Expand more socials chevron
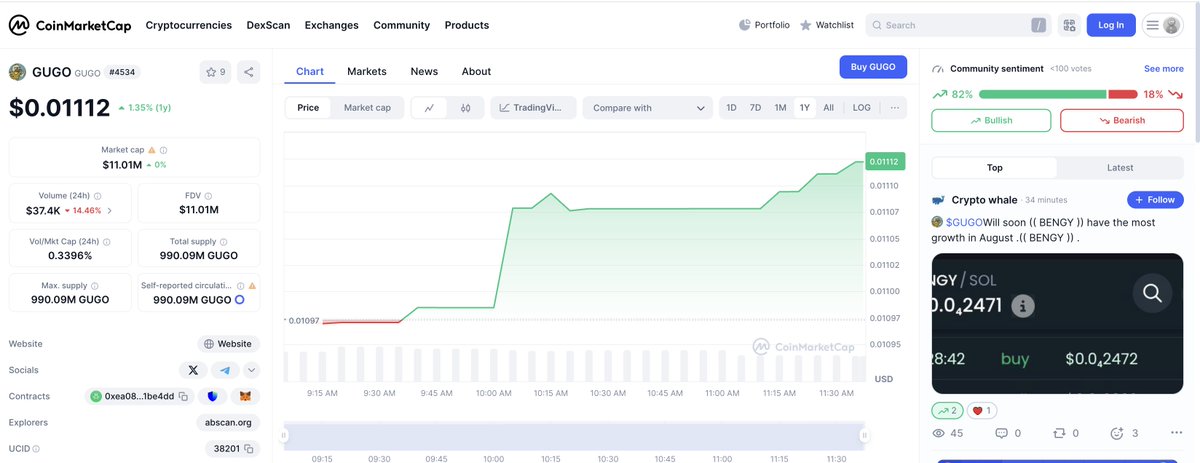Viewport: 1200px width, 463px height. click(x=251, y=370)
